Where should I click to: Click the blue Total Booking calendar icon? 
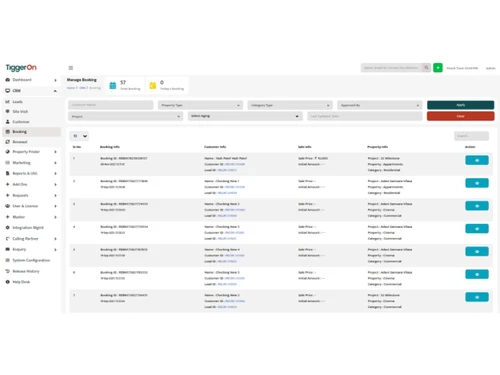pyautogui.click(x=113, y=85)
